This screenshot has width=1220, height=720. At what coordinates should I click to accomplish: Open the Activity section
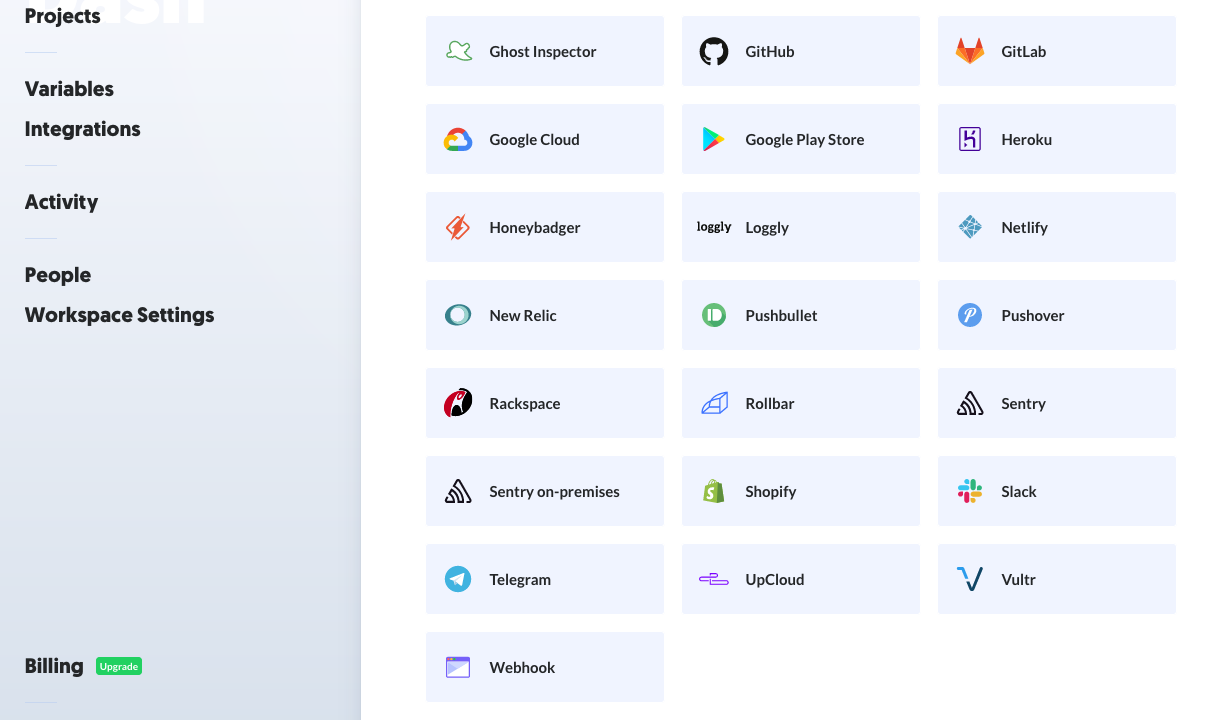(x=61, y=202)
